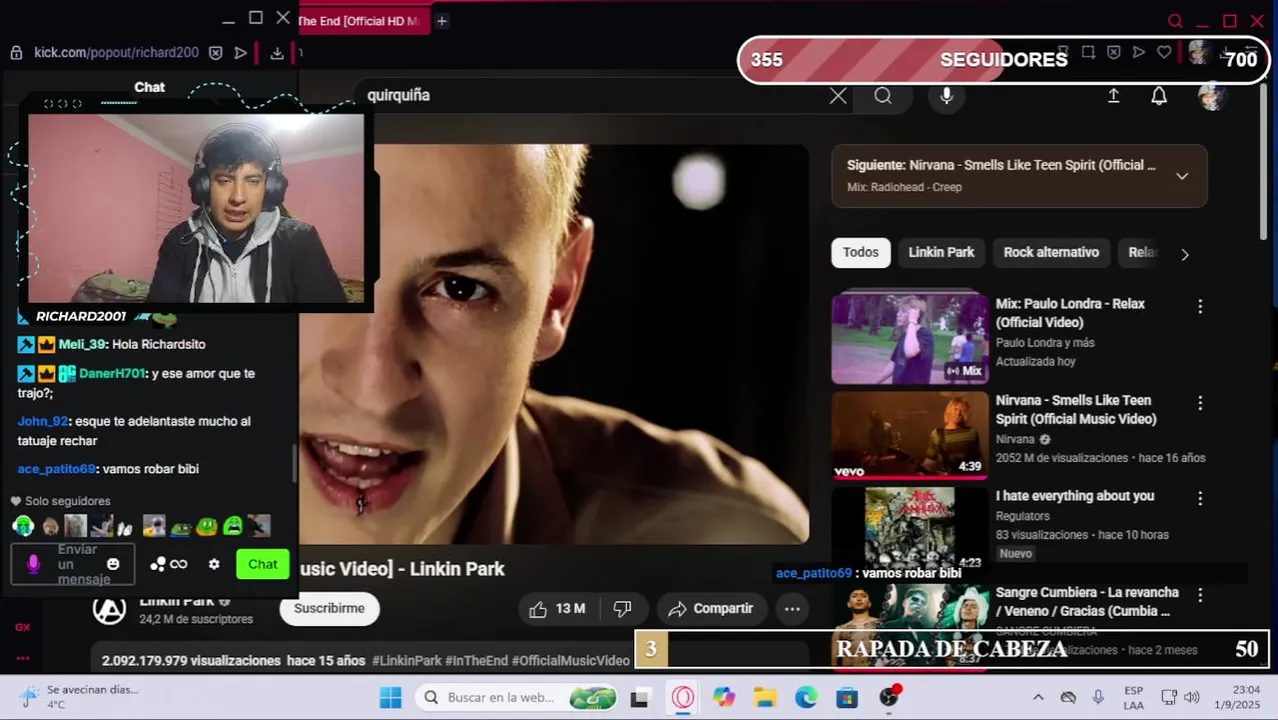Select the Linkin Park filter chip

click(941, 253)
